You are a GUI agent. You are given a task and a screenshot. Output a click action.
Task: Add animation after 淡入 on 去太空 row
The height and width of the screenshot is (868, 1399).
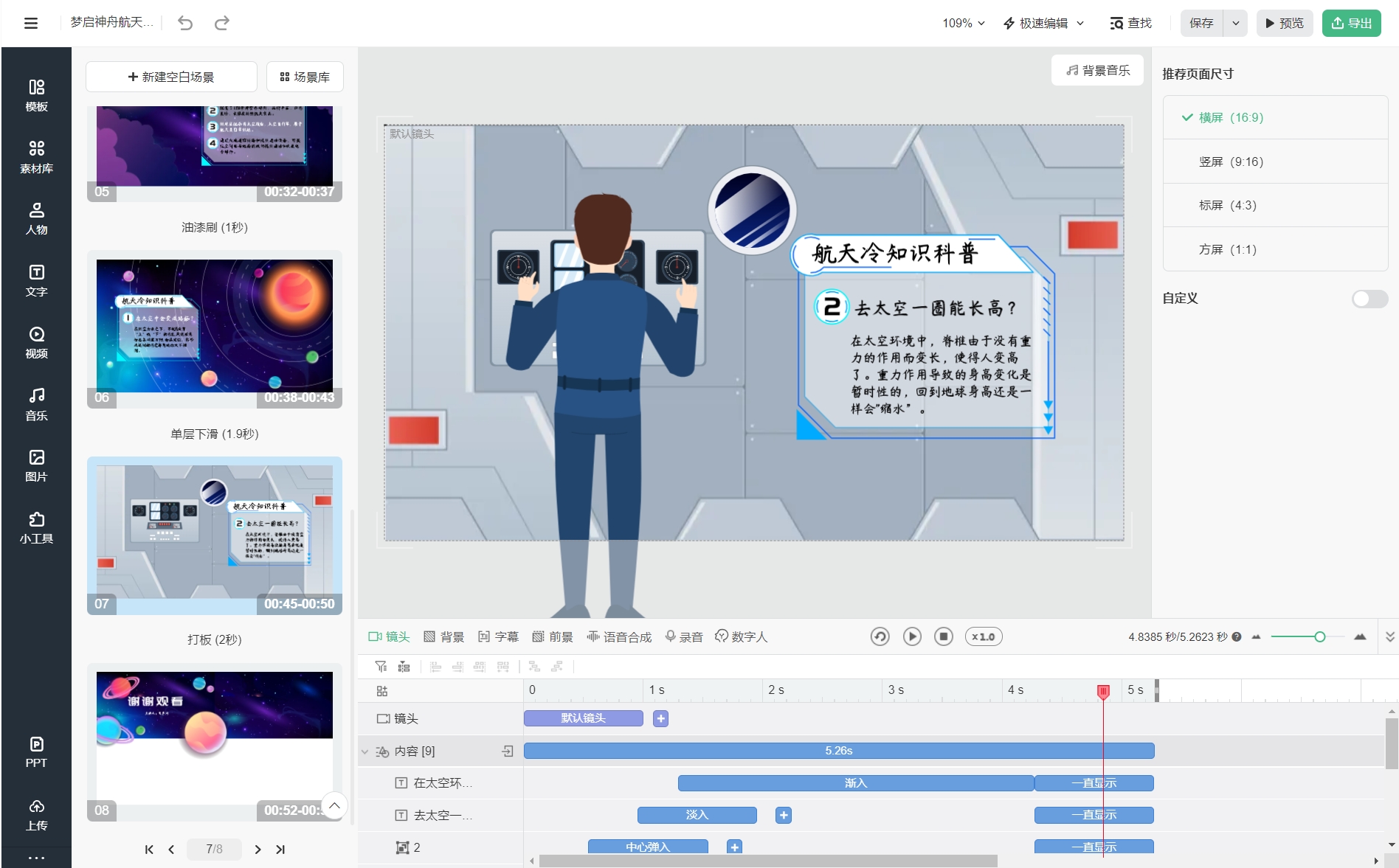point(784,815)
